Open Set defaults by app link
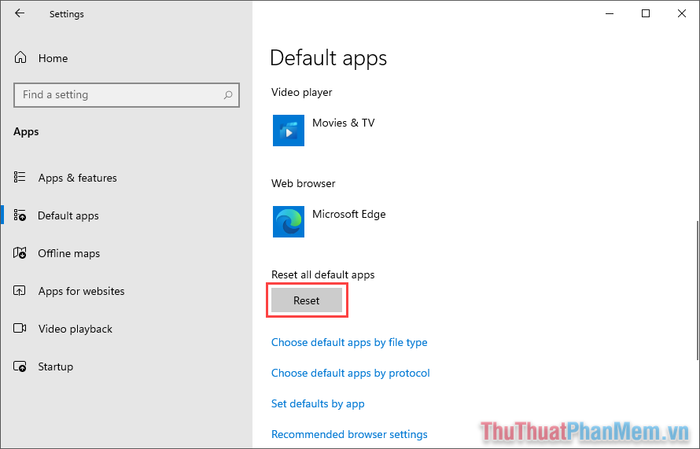Screen dimensions: 700x449 tap(318, 403)
